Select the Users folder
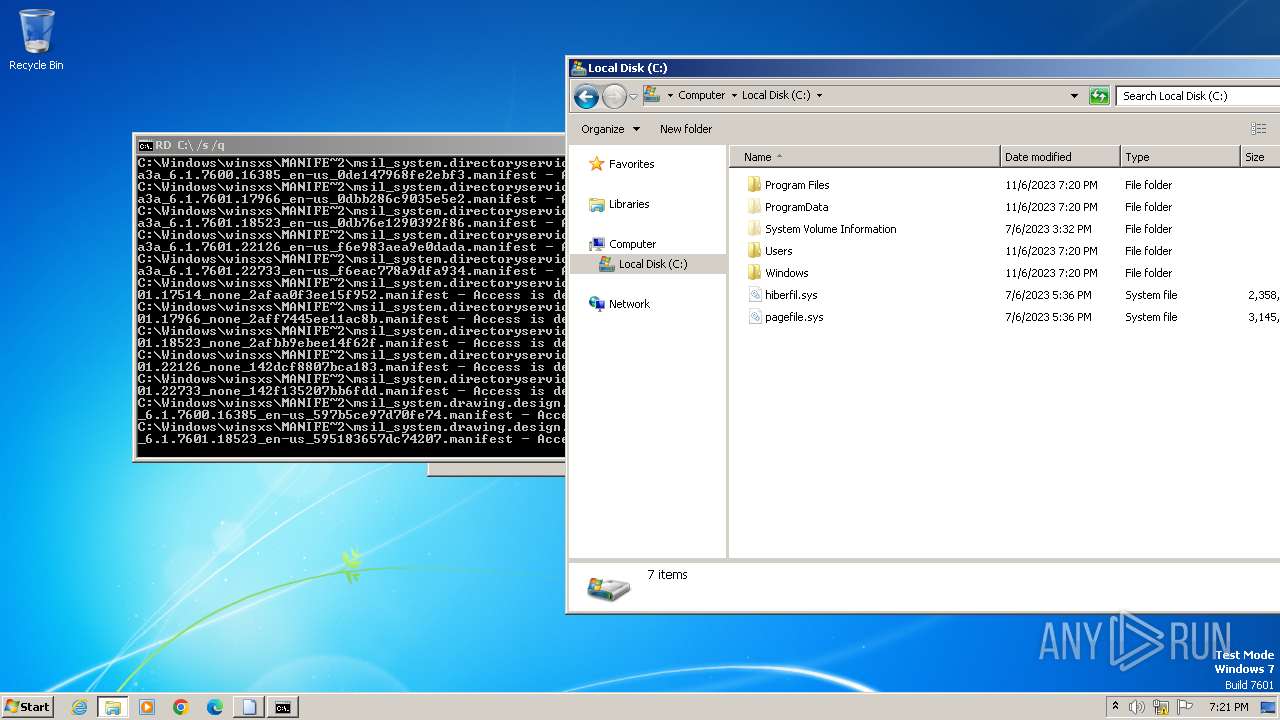 [778, 251]
